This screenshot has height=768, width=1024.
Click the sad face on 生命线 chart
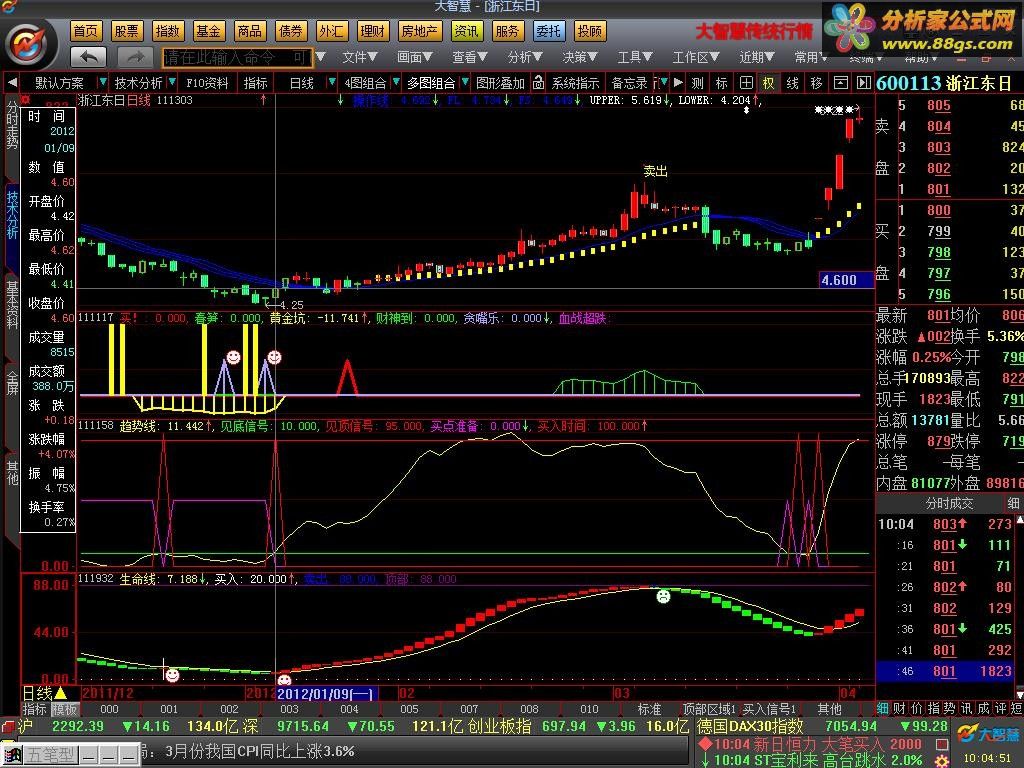pyautogui.click(x=663, y=596)
